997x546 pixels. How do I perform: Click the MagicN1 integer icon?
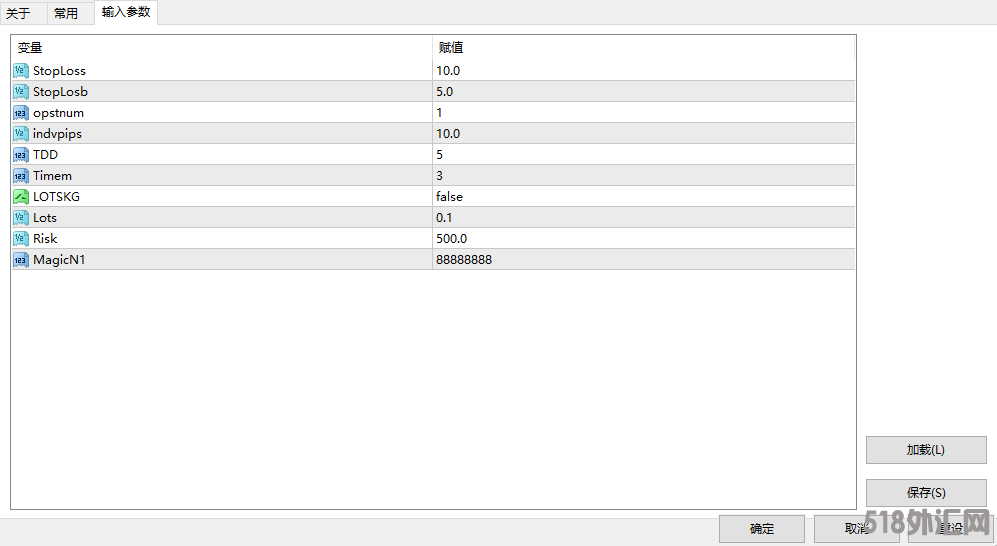[x=21, y=260]
